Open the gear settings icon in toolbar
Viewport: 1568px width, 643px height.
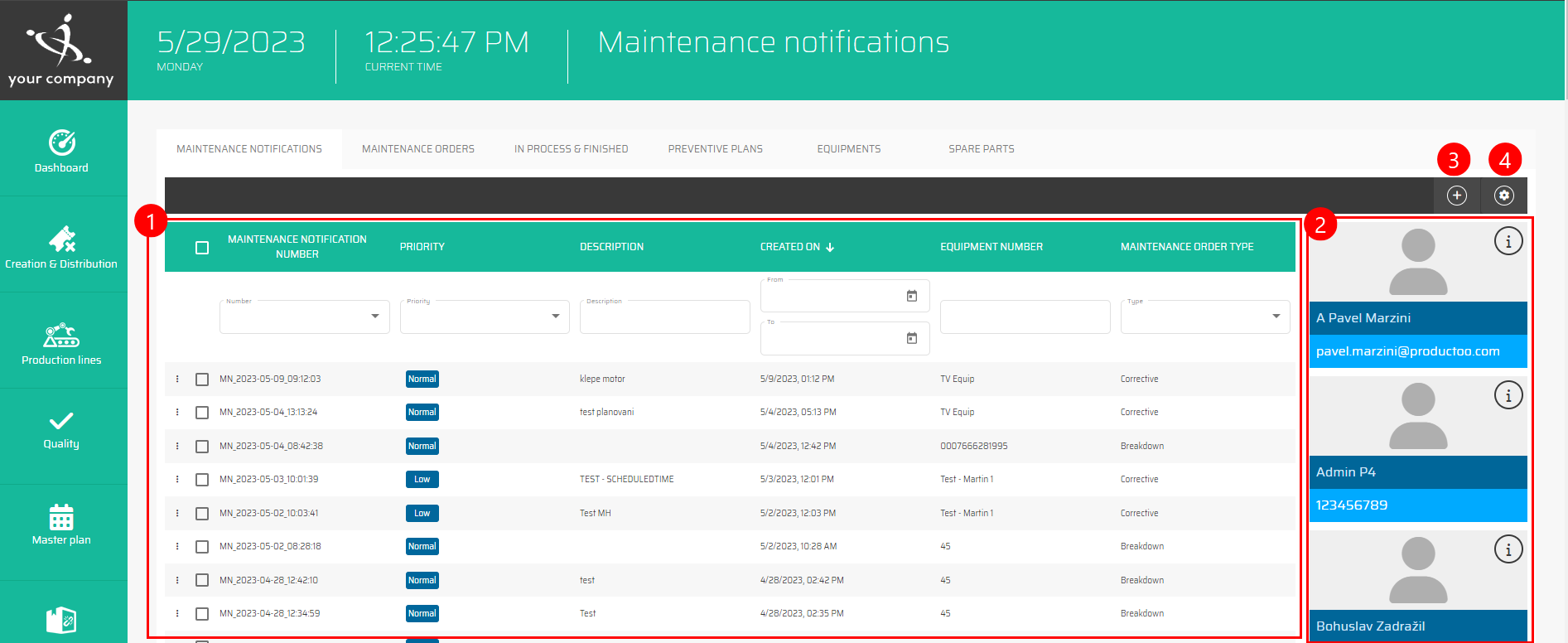pos(1503,196)
